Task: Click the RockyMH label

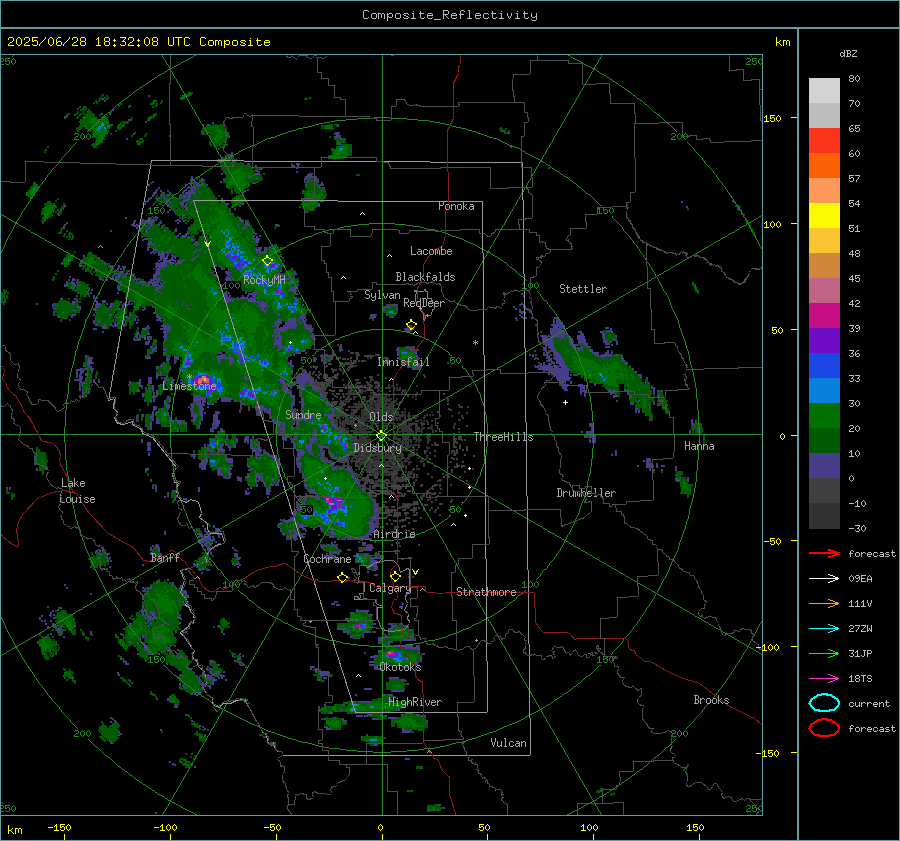Action: pos(264,280)
